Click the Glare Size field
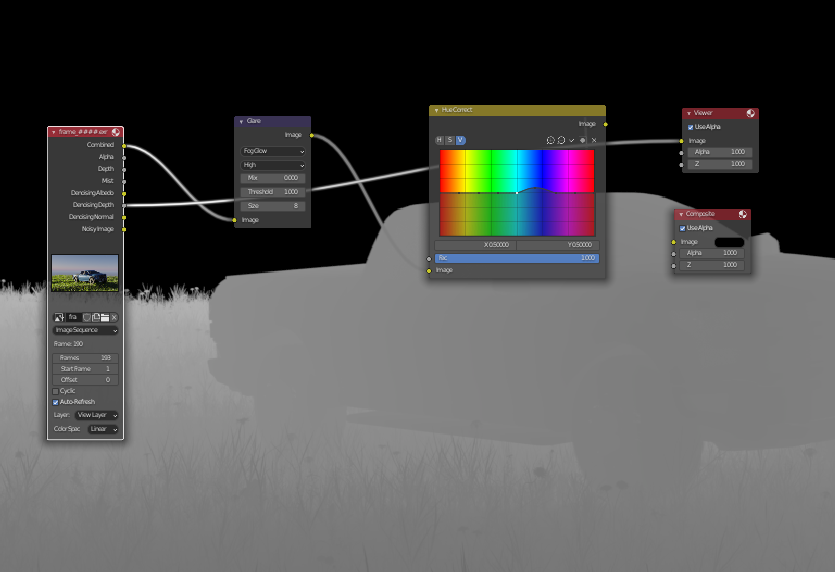 coord(273,206)
